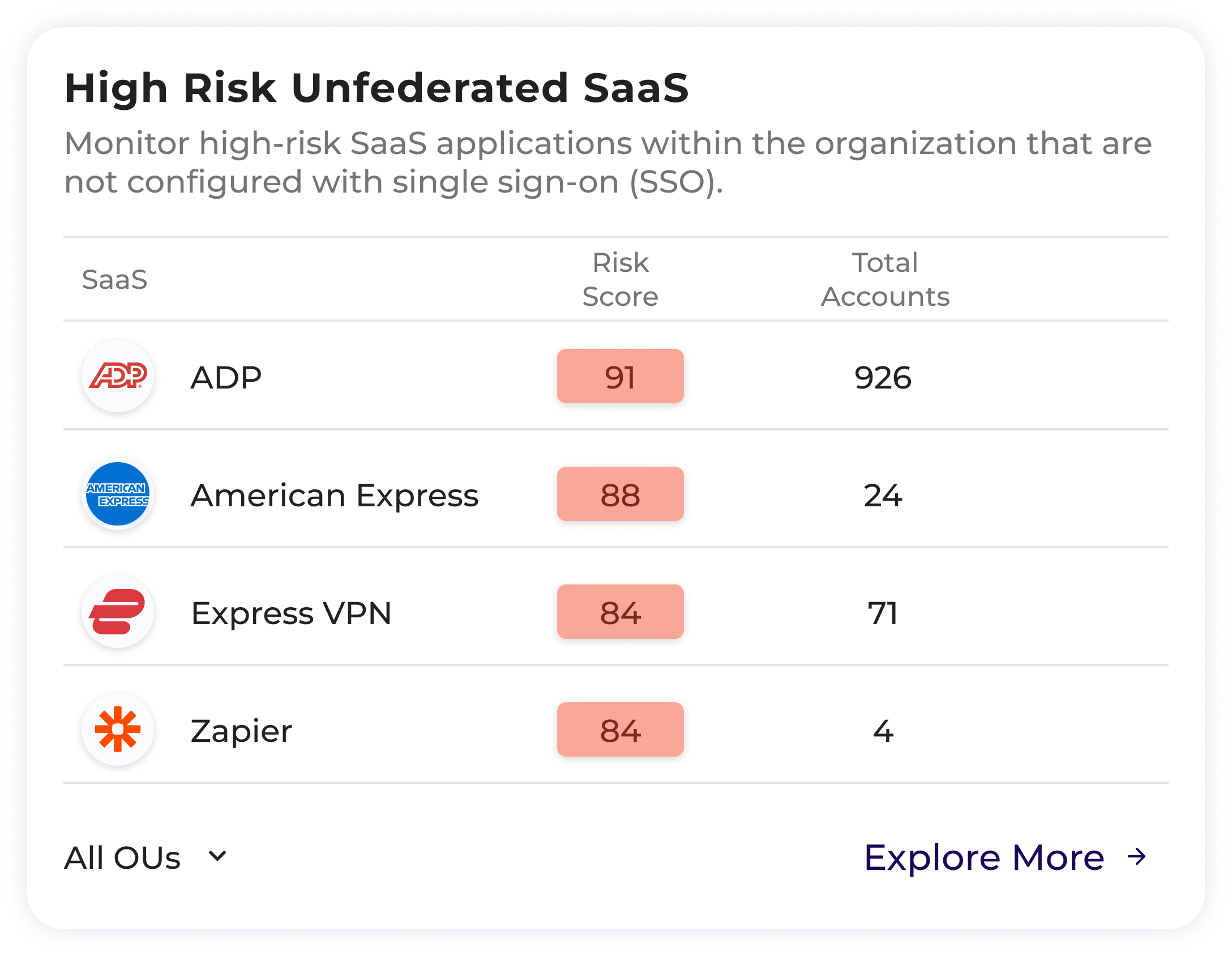Select the ADP table row
1232x956 pixels.
tap(396, 377)
